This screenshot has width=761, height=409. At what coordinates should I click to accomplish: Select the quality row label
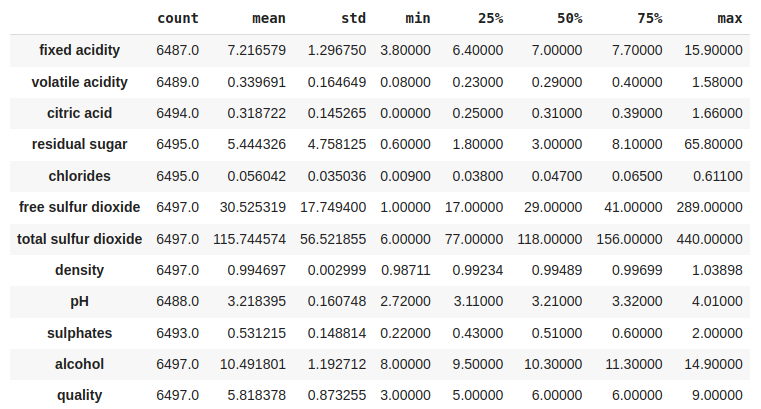coord(80,395)
